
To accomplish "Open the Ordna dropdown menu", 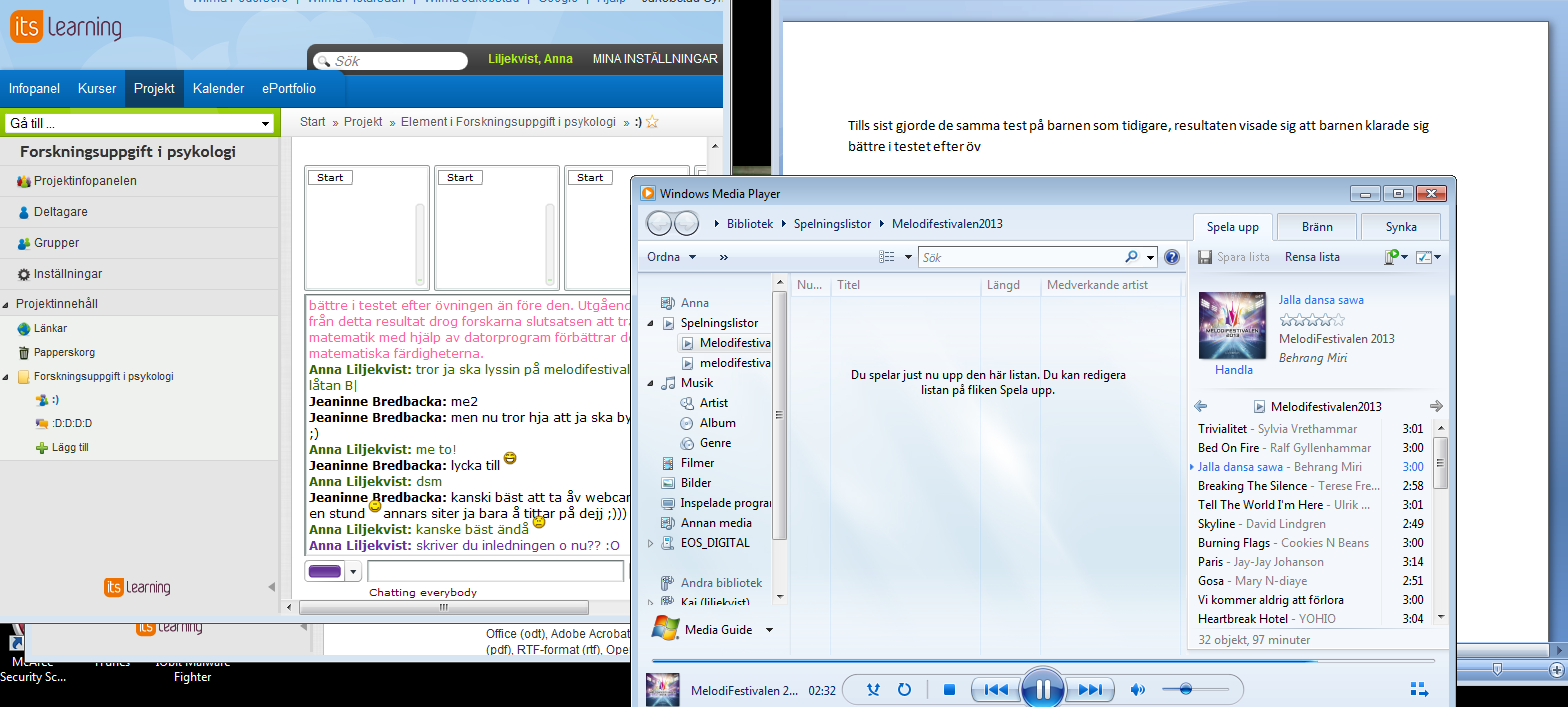I will (671, 257).
